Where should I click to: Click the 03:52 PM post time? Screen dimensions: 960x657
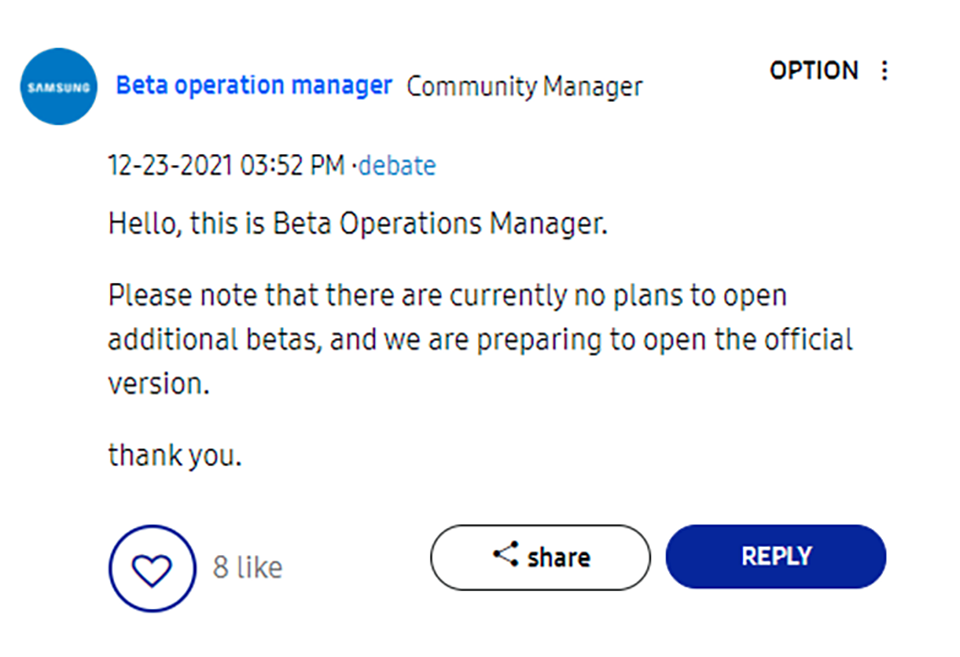292,165
